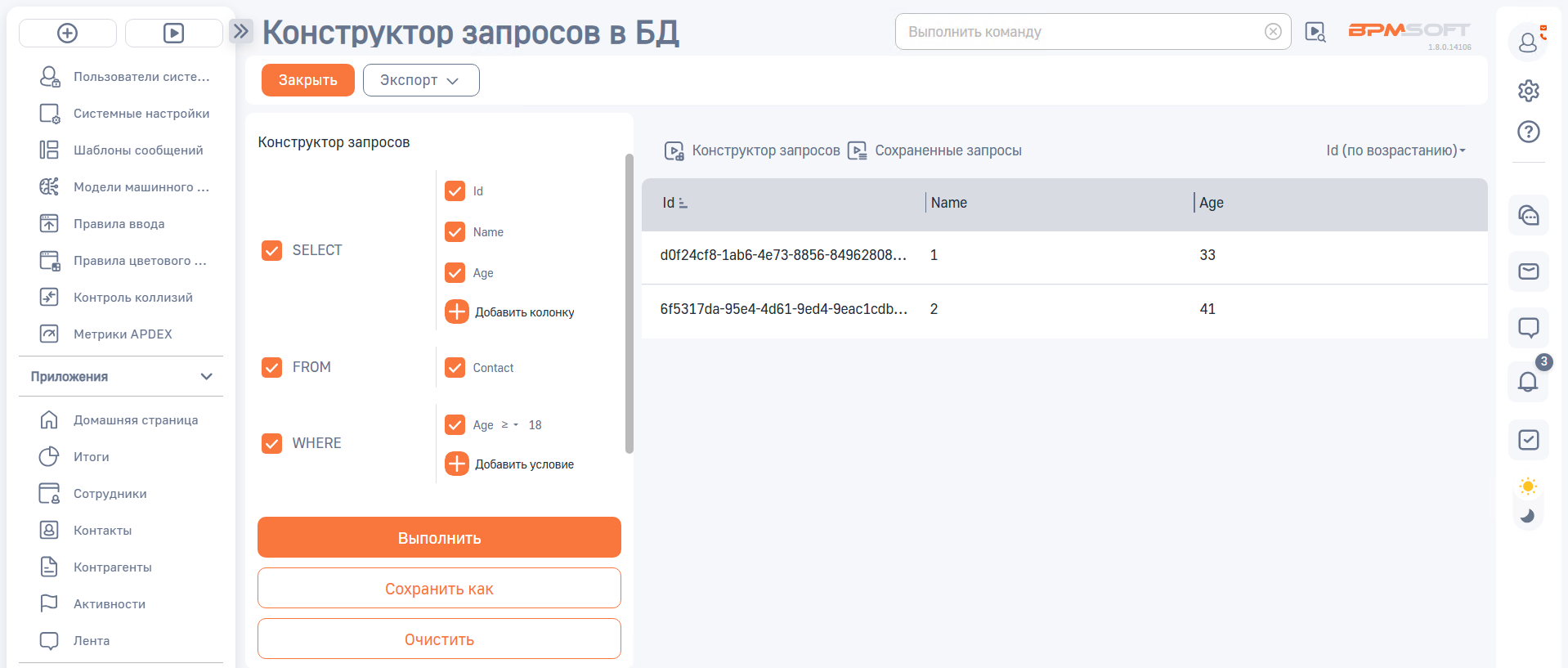Open Метрики APDEX sidebar icon

(50, 334)
